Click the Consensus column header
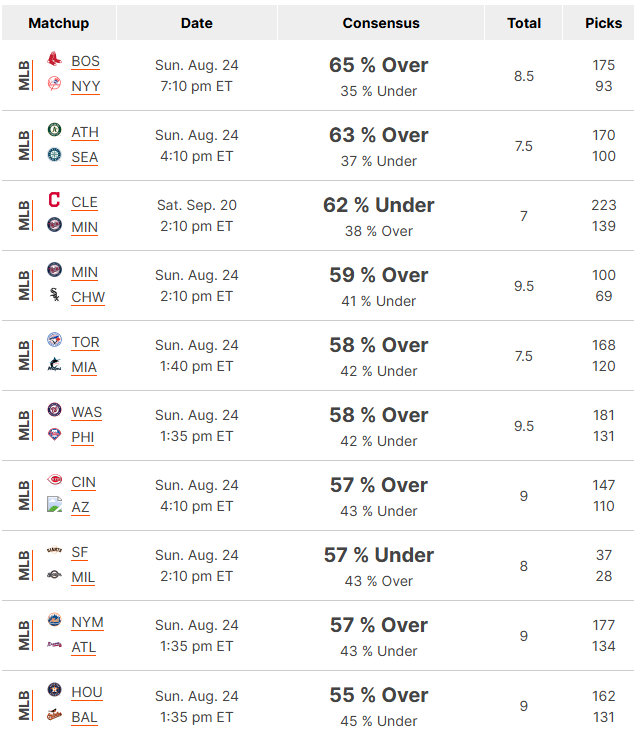Viewport: 634px width, 748px height. 381,23
